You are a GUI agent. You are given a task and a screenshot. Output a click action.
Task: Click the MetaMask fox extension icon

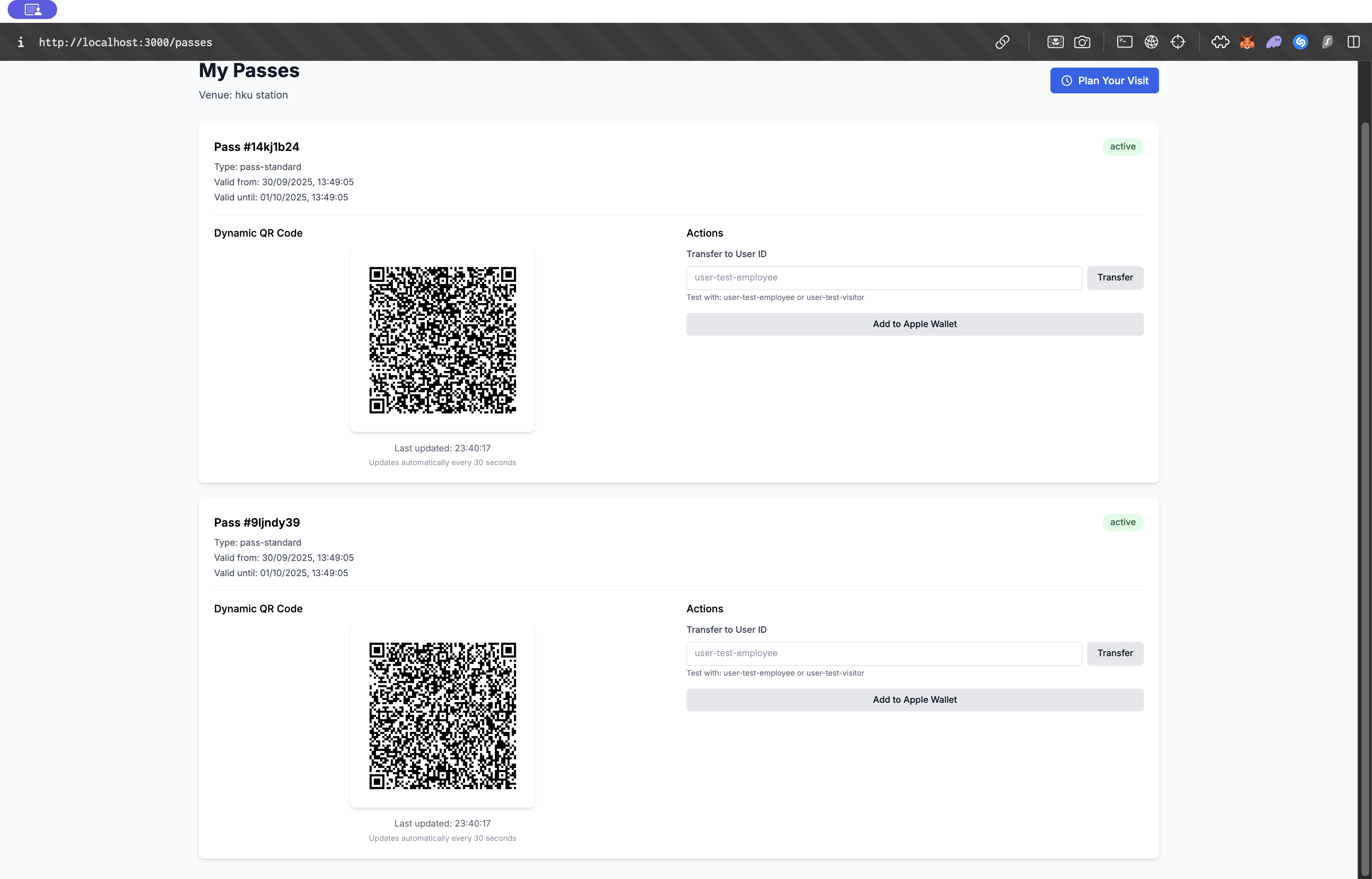point(1247,42)
